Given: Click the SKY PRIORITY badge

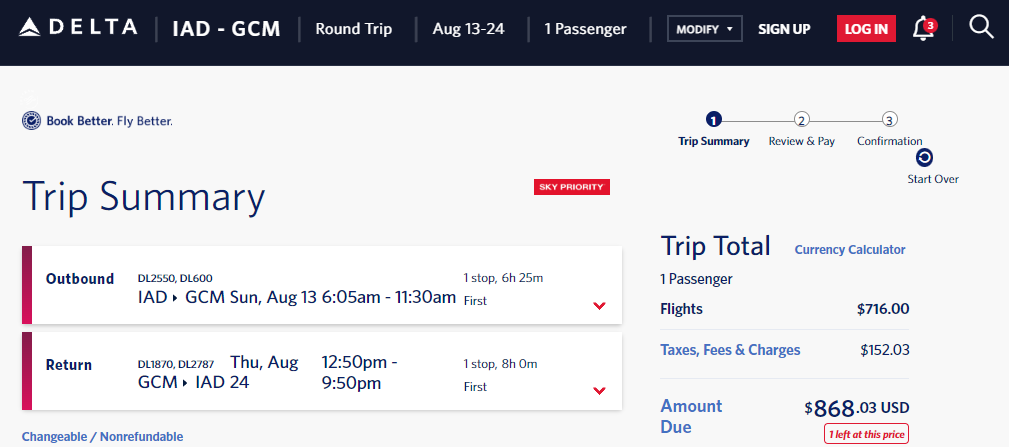Looking at the screenshot, I should tap(571, 187).
